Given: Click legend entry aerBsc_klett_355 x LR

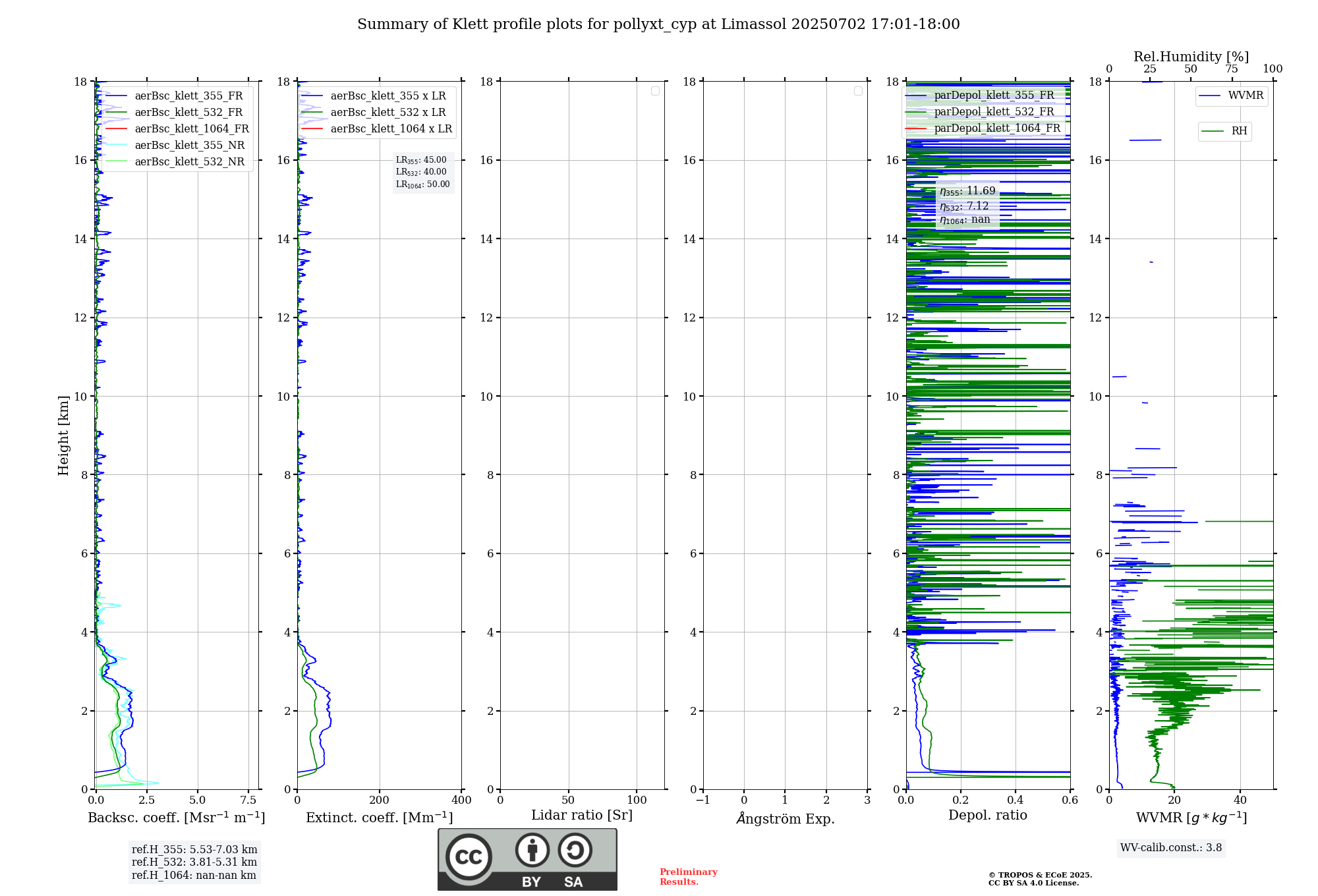Looking at the screenshot, I should pyautogui.click(x=374, y=96).
